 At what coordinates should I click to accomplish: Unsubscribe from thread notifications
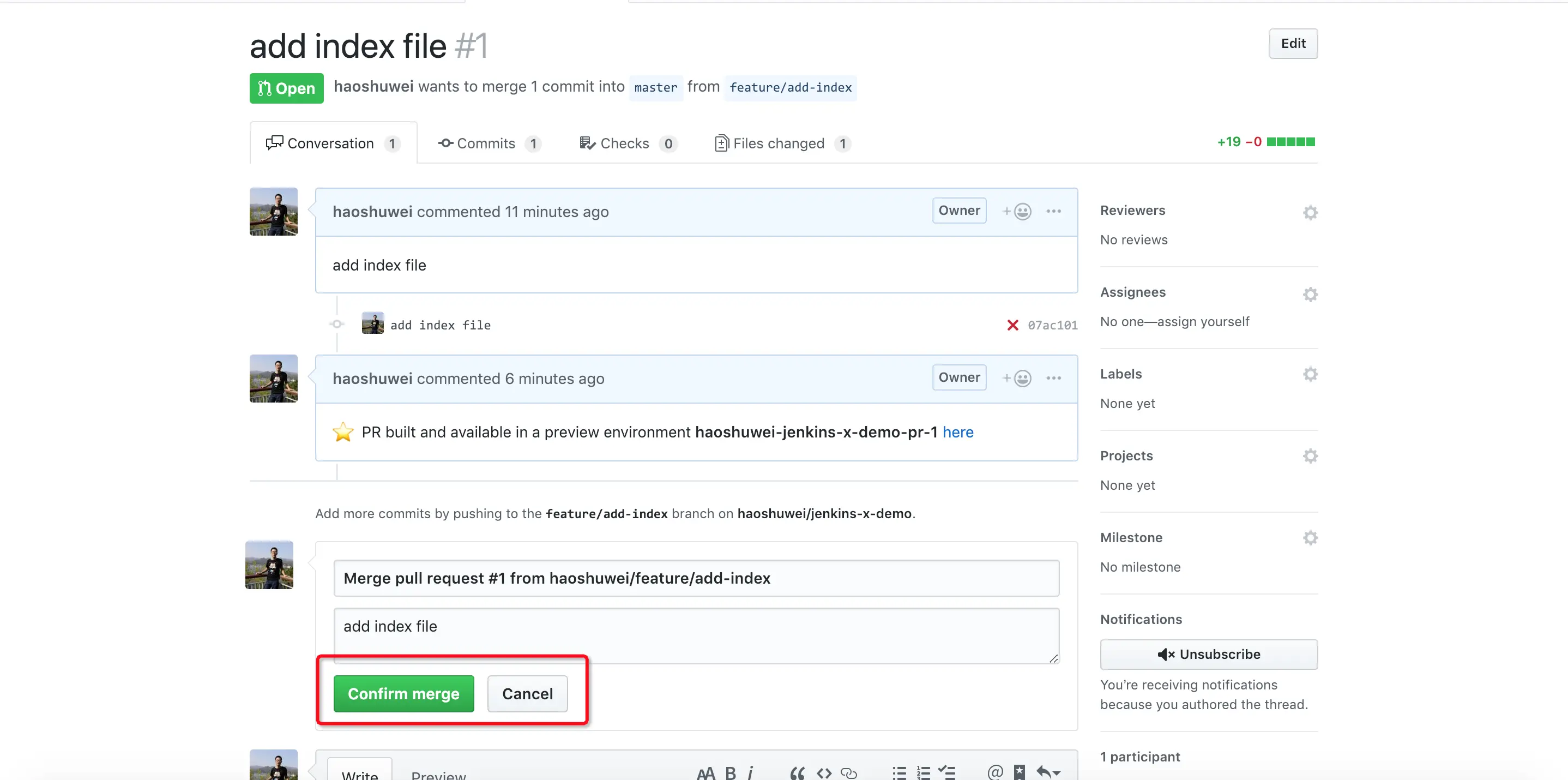(x=1208, y=654)
